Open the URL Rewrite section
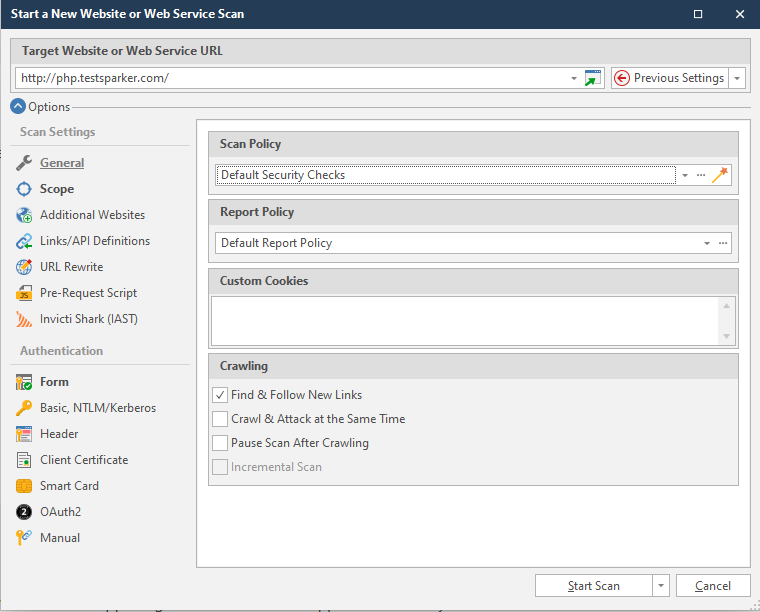This screenshot has width=760, height=612. coord(71,267)
